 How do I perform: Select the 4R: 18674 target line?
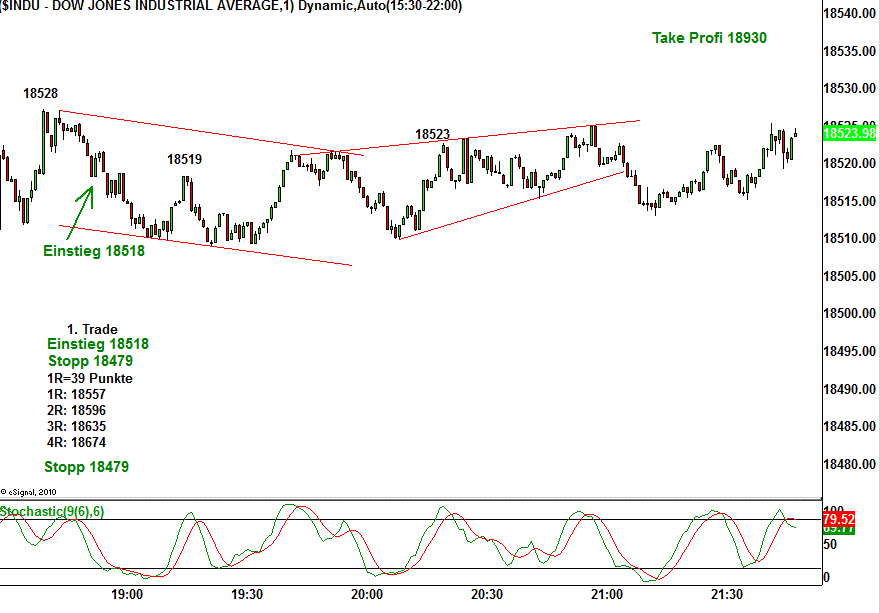click(x=77, y=442)
